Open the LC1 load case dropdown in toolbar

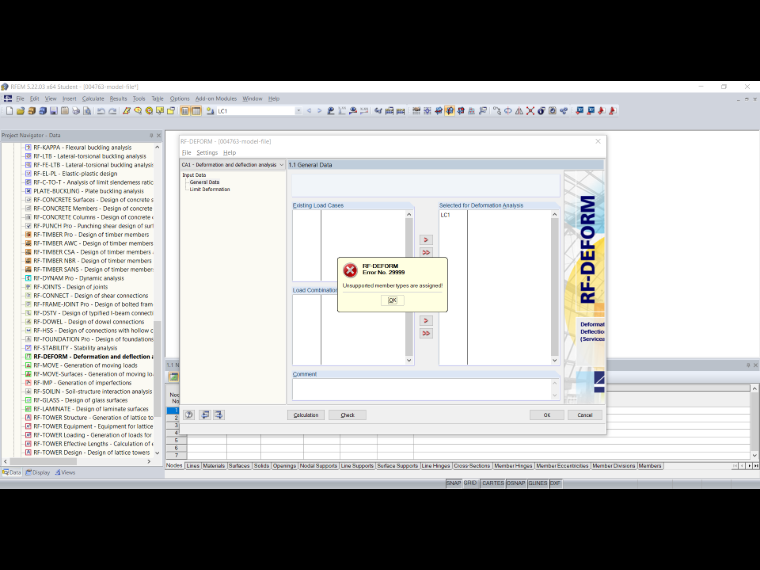tap(298, 111)
